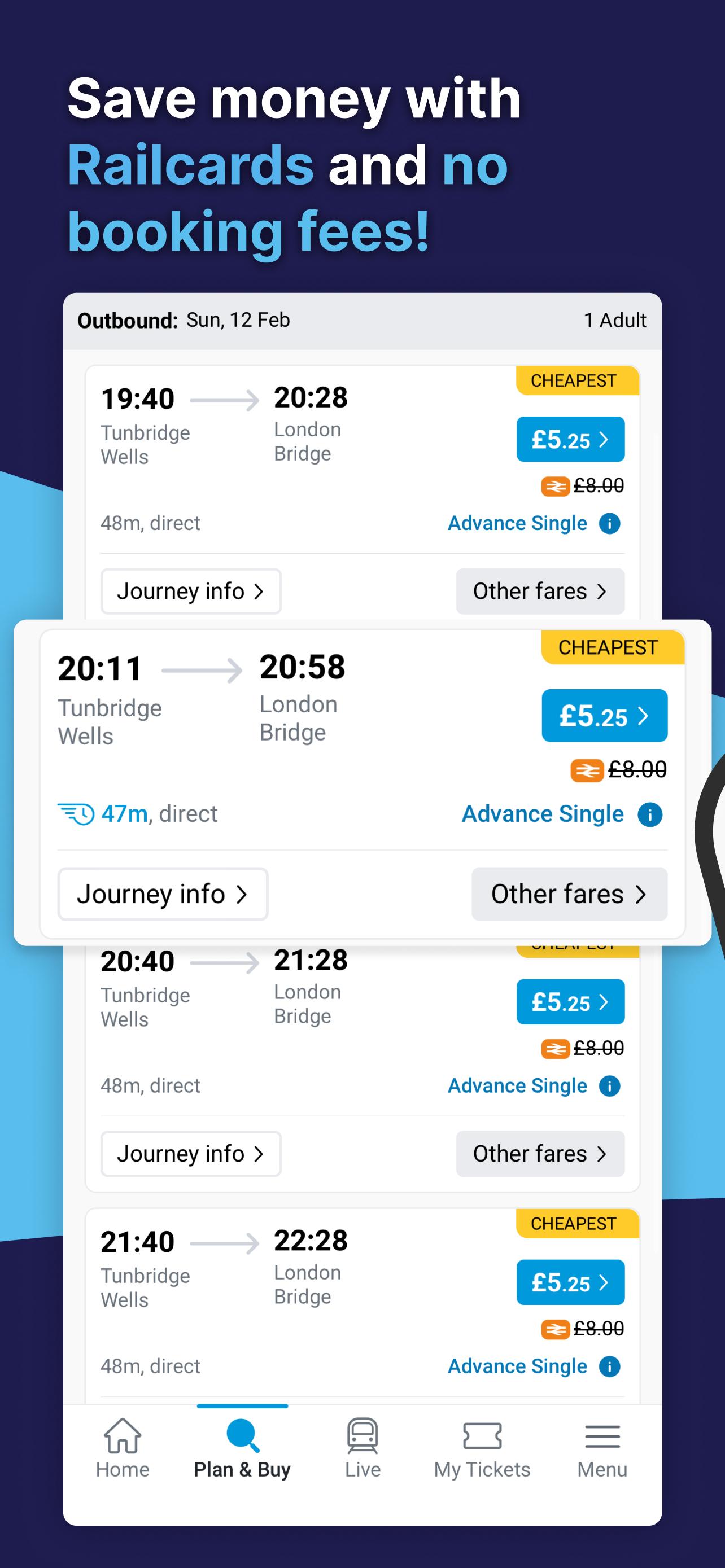Open Journey info for the 19:40 departure

[x=190, y=591]
